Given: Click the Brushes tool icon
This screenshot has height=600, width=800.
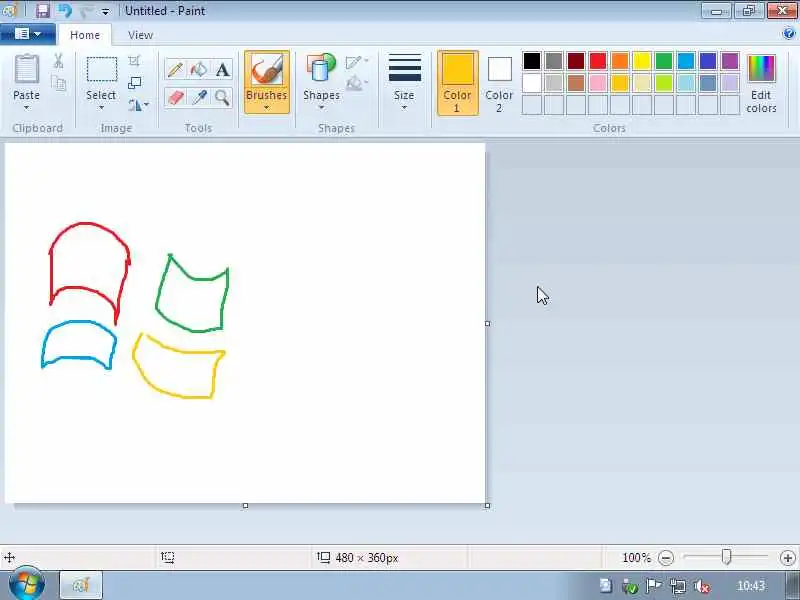Looking at the screenshot, I should click(266, 70).
